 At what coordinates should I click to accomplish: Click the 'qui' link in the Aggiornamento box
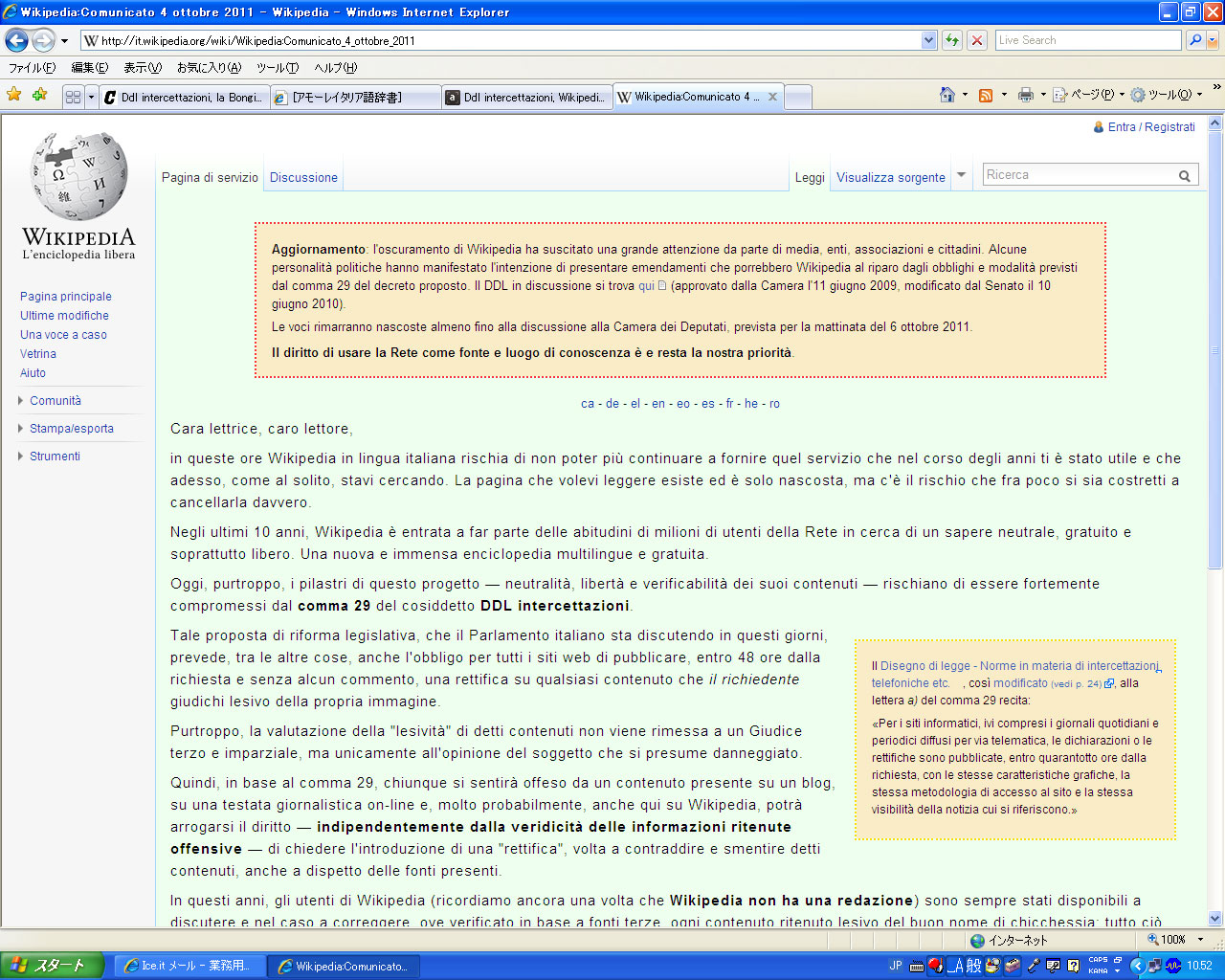point(646,286)
